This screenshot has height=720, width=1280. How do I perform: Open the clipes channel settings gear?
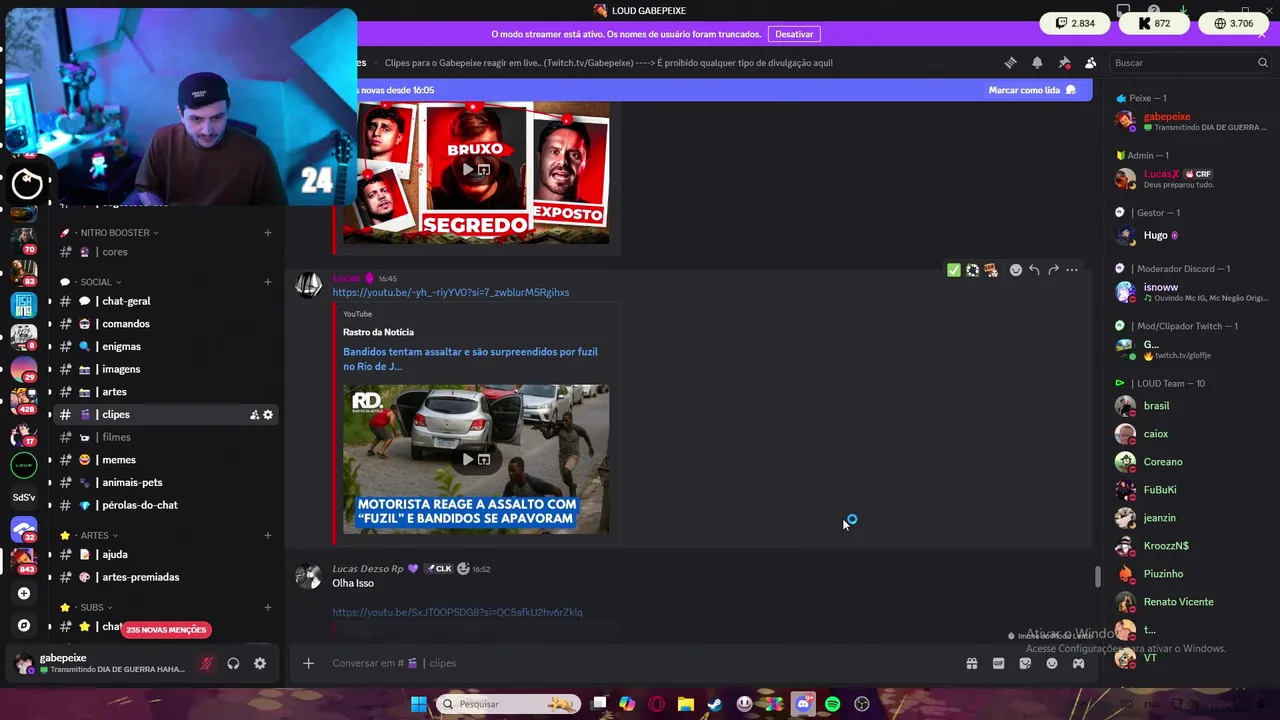268,415
